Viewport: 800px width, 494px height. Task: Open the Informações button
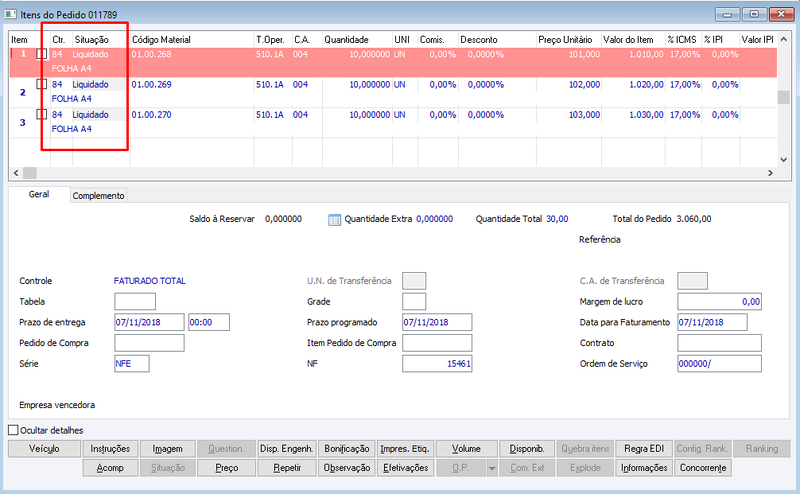pos(644,468)
